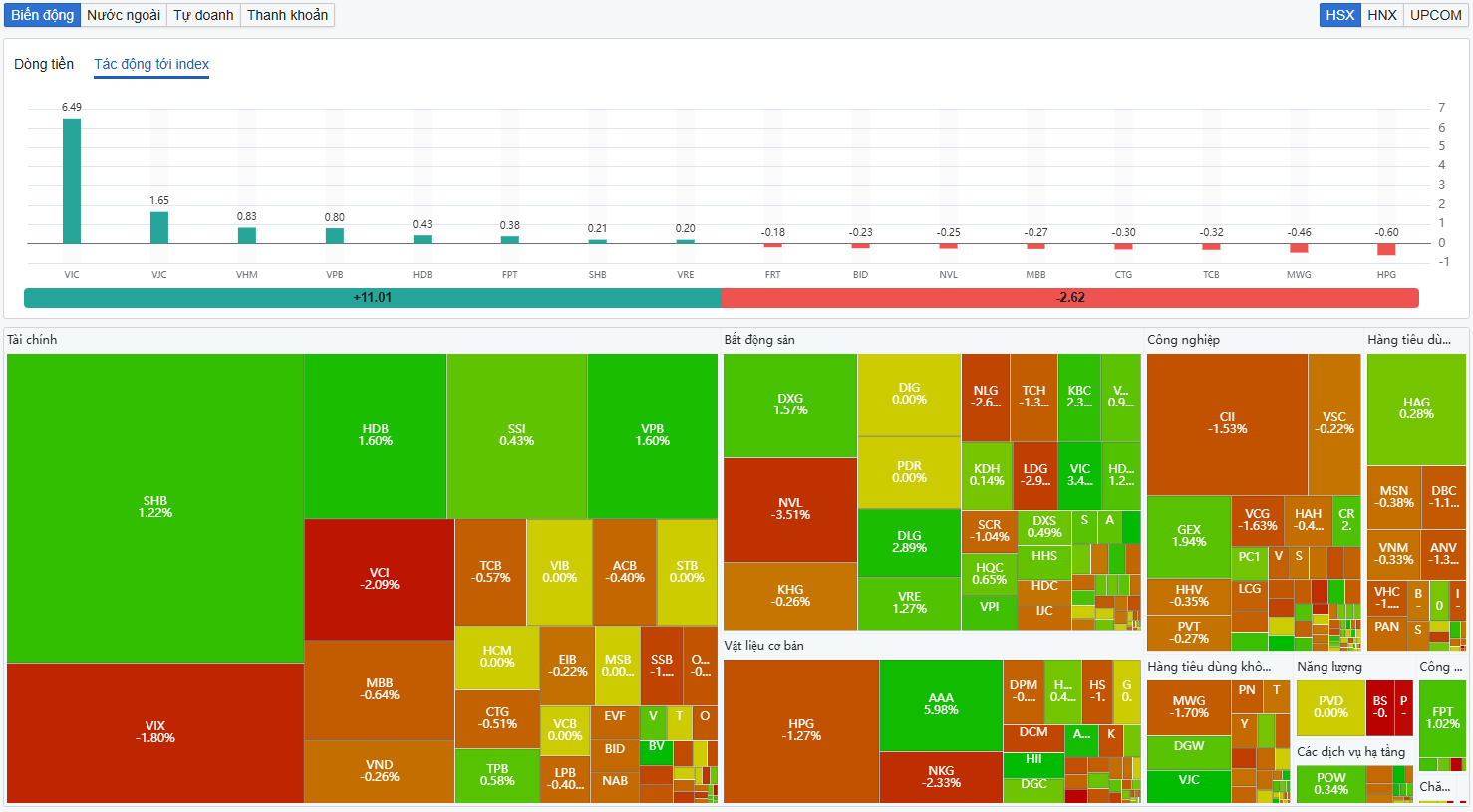Click the tall VIC bar in the chart
This screenshot has height=812, width=1473.
click(x=72, y=180)
